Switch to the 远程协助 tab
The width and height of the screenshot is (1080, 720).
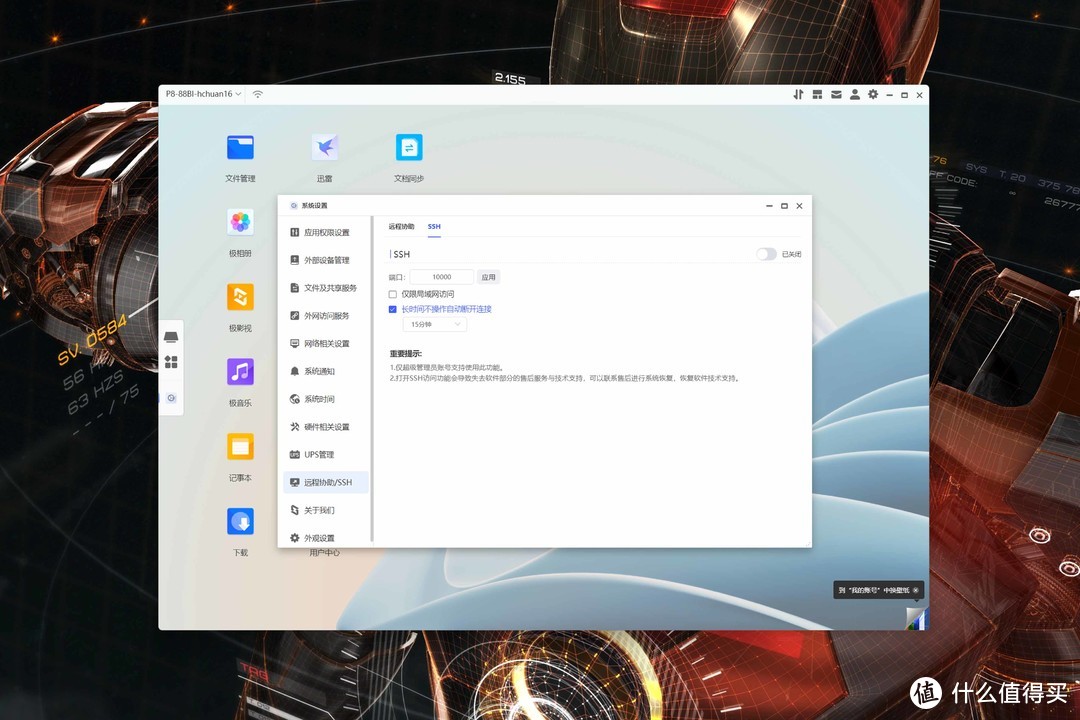[x=401, y=227]
